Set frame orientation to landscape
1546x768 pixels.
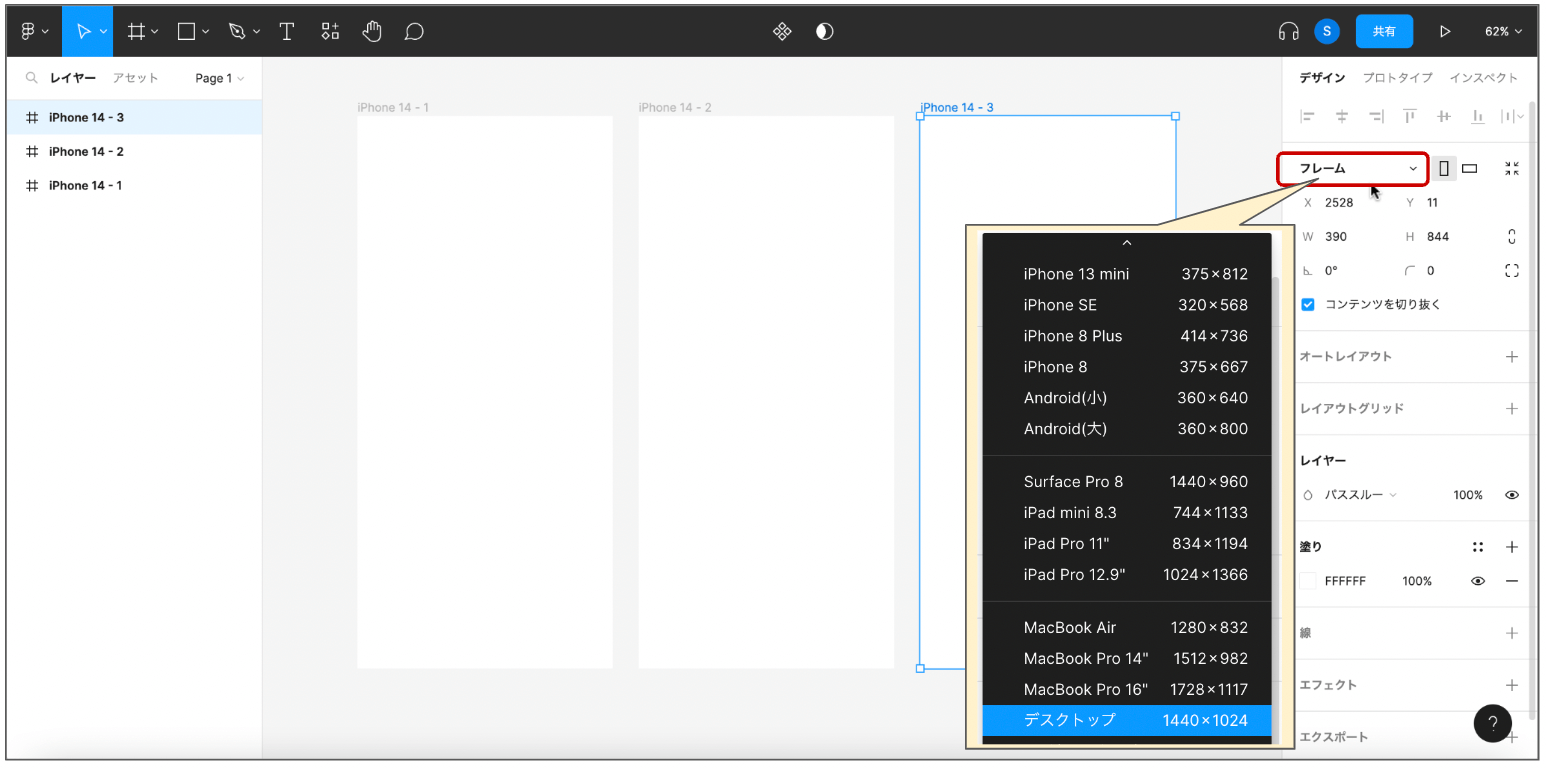(1470, 168)
